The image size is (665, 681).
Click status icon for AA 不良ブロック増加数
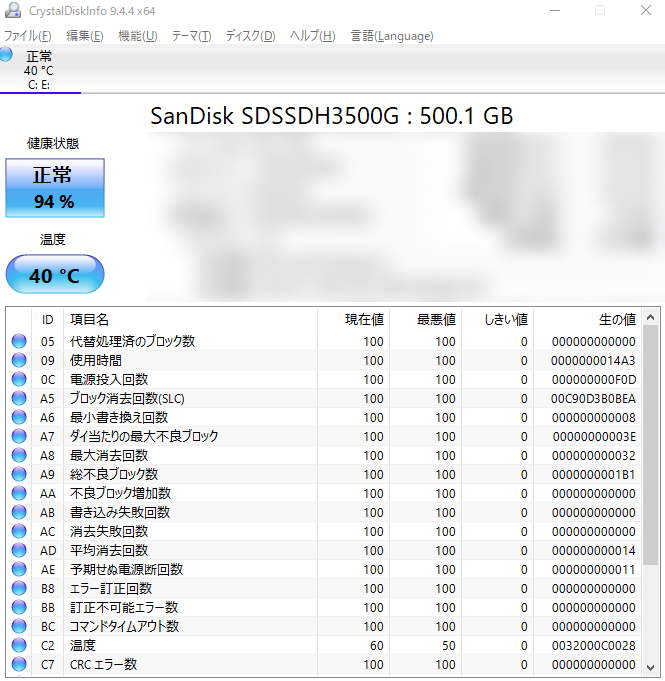point(19,493)
